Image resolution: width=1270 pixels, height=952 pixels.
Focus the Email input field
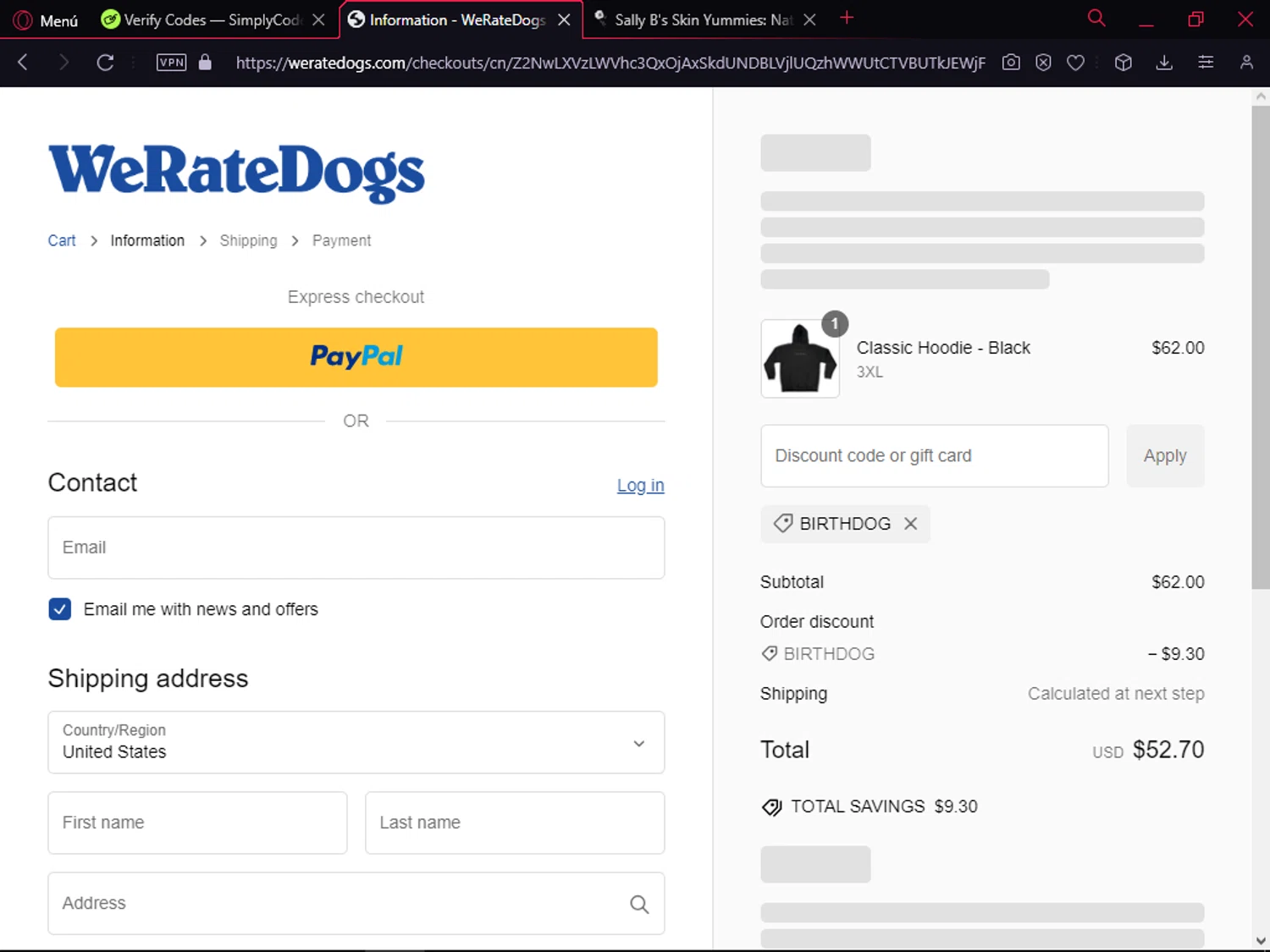(356, 548)
